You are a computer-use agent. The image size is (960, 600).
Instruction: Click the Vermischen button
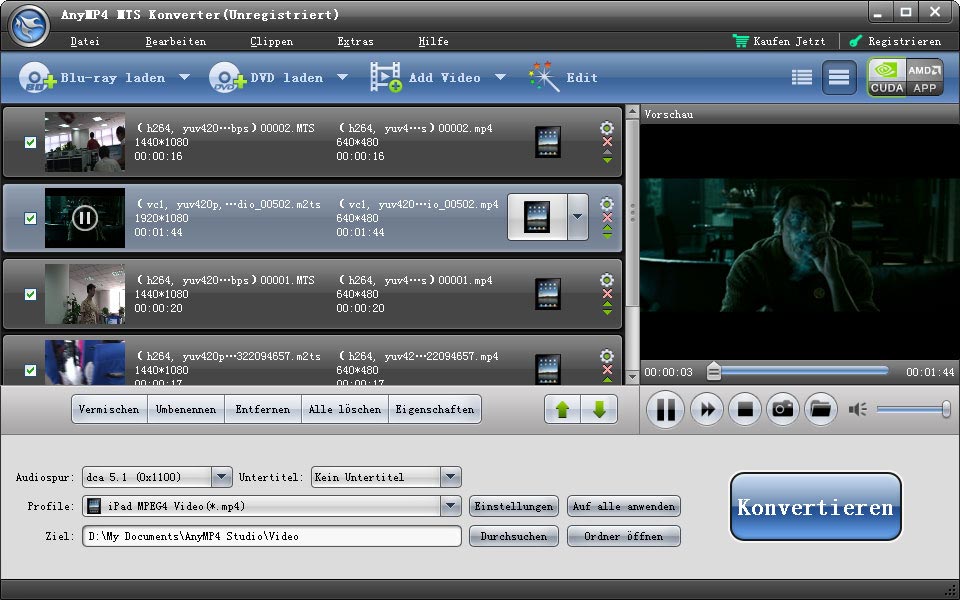109,409
